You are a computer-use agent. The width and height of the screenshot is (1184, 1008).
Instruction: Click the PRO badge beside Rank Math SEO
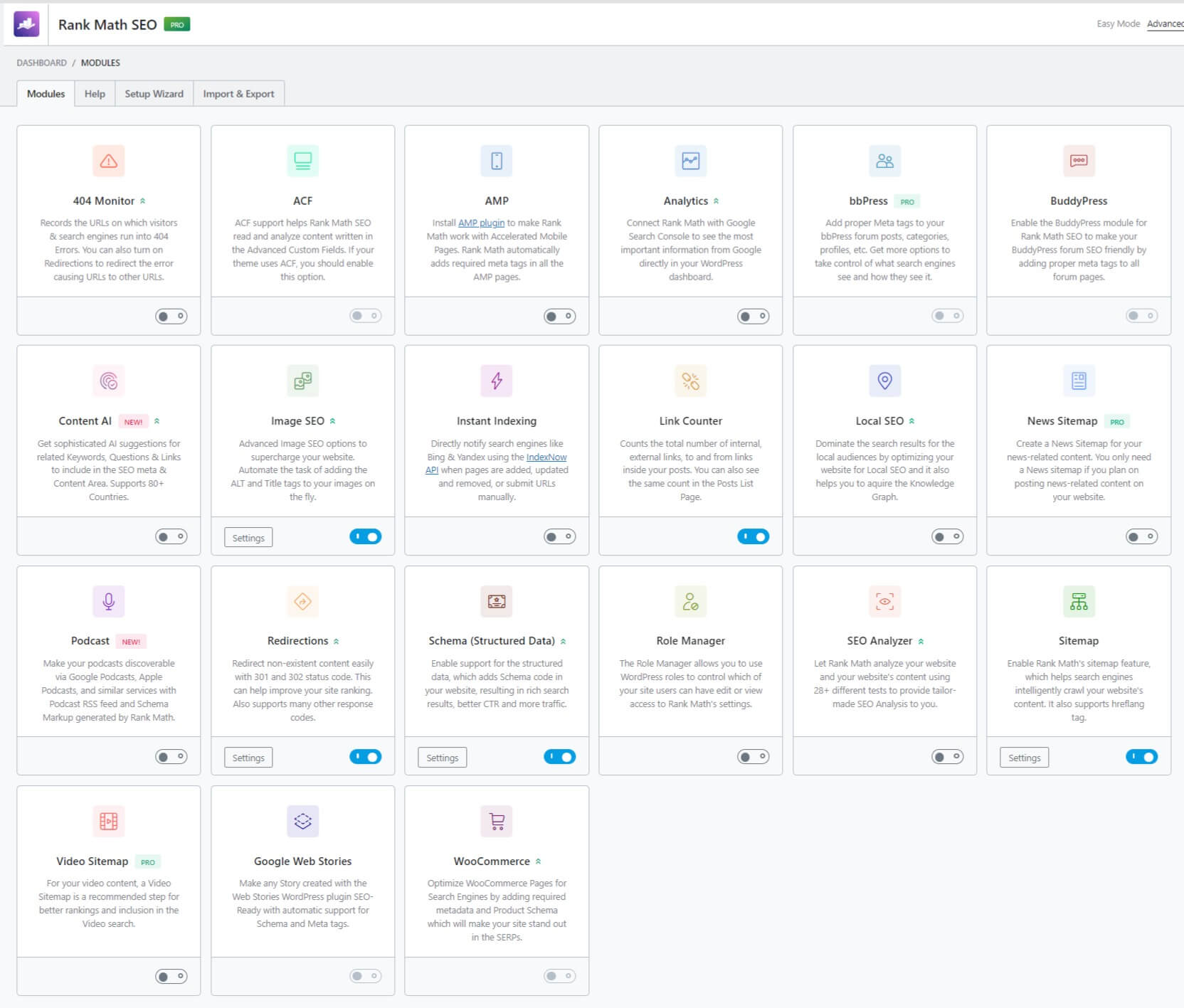point(176,25)
